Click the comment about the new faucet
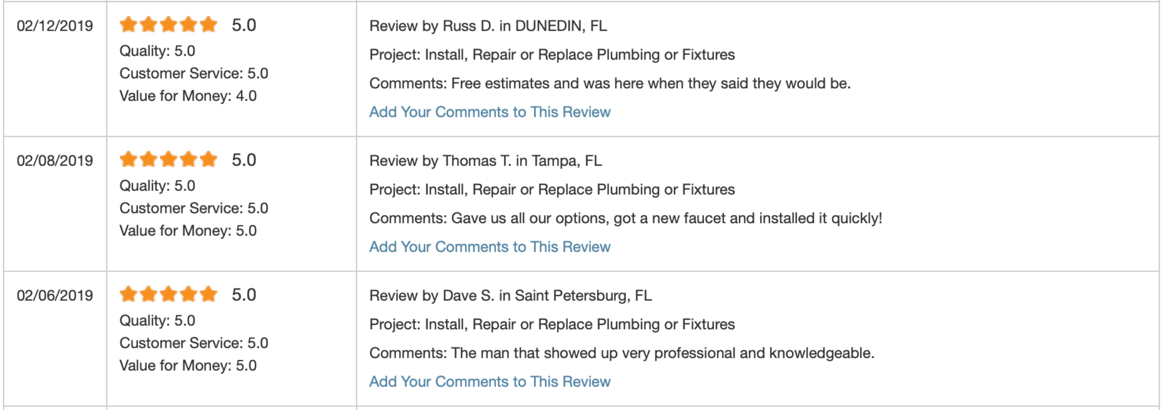This screenshot has height=410, width=1162. (x=626, y=219)
